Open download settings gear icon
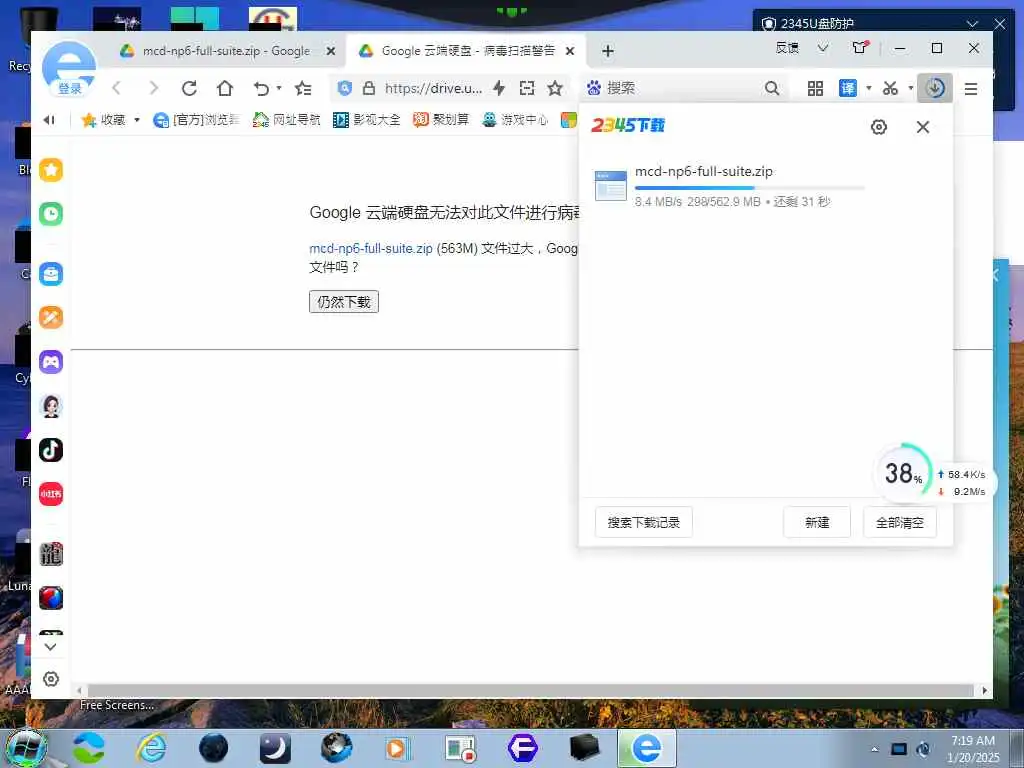 tap(879, 127)
